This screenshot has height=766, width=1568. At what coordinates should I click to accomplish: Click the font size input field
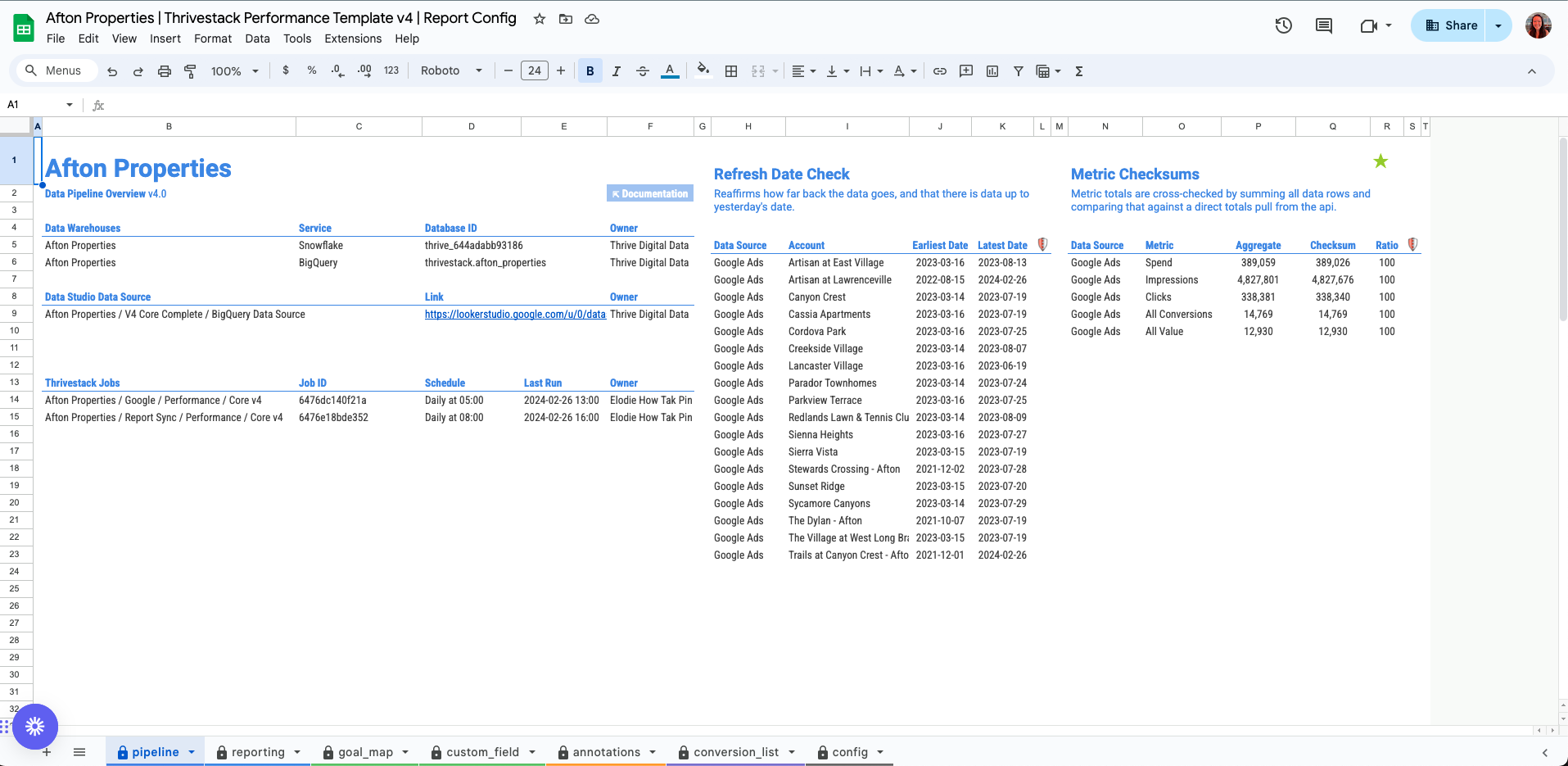point(534,71)
